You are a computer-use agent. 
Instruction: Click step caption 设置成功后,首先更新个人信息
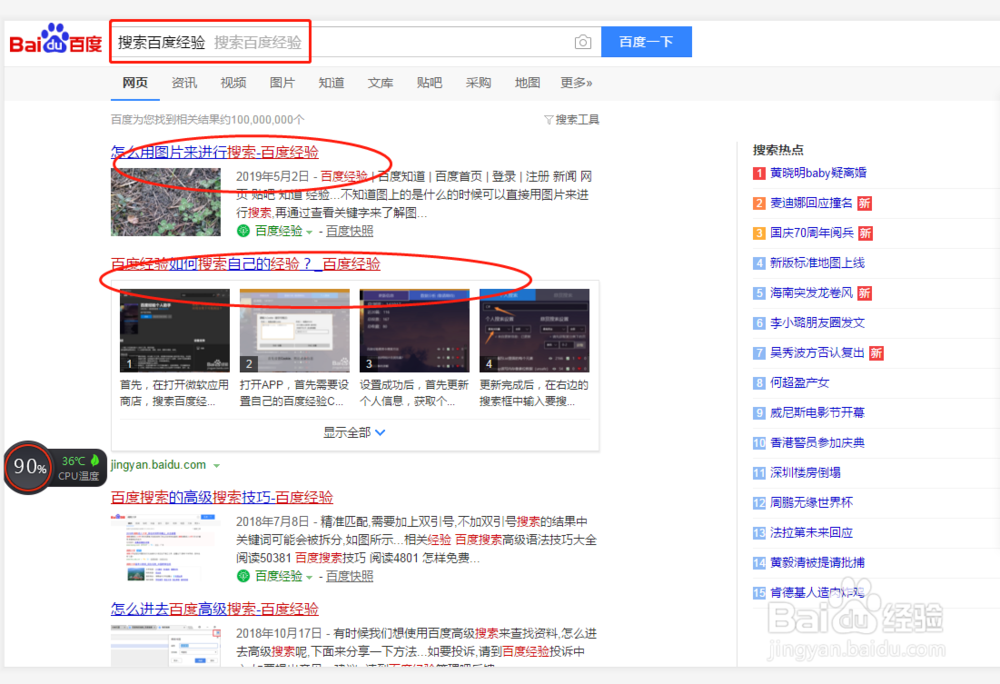(415, 393)
